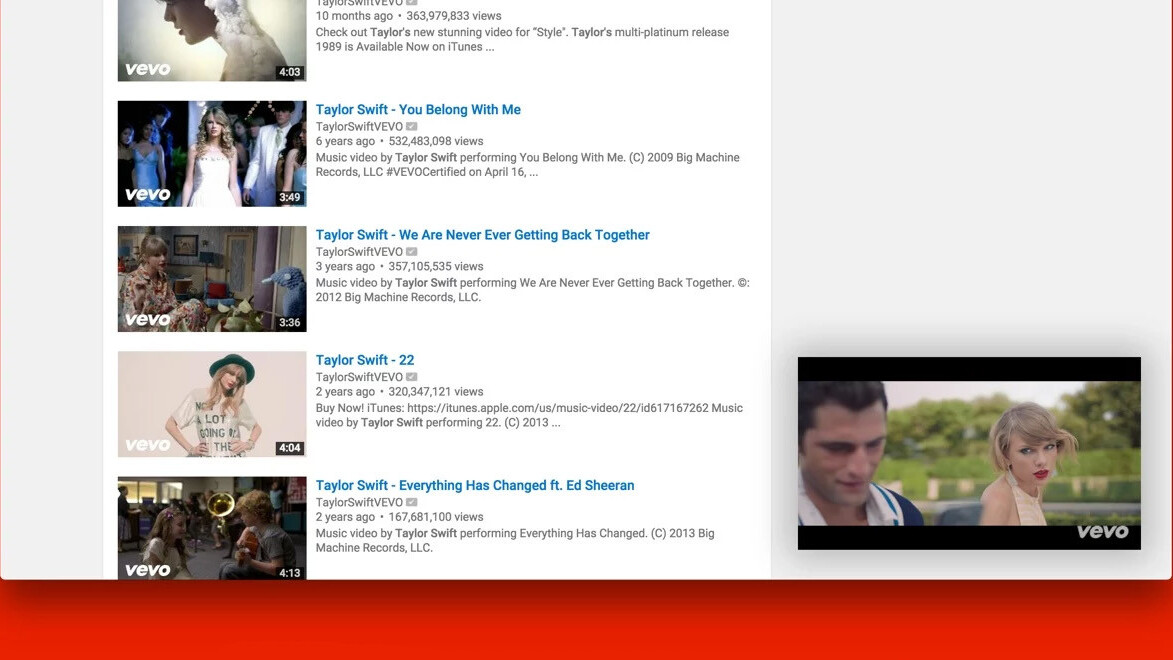Select the We Are Never Ever thumbnail image
The height and width of the screenshot is (660, 1173).
pos(212,278)
